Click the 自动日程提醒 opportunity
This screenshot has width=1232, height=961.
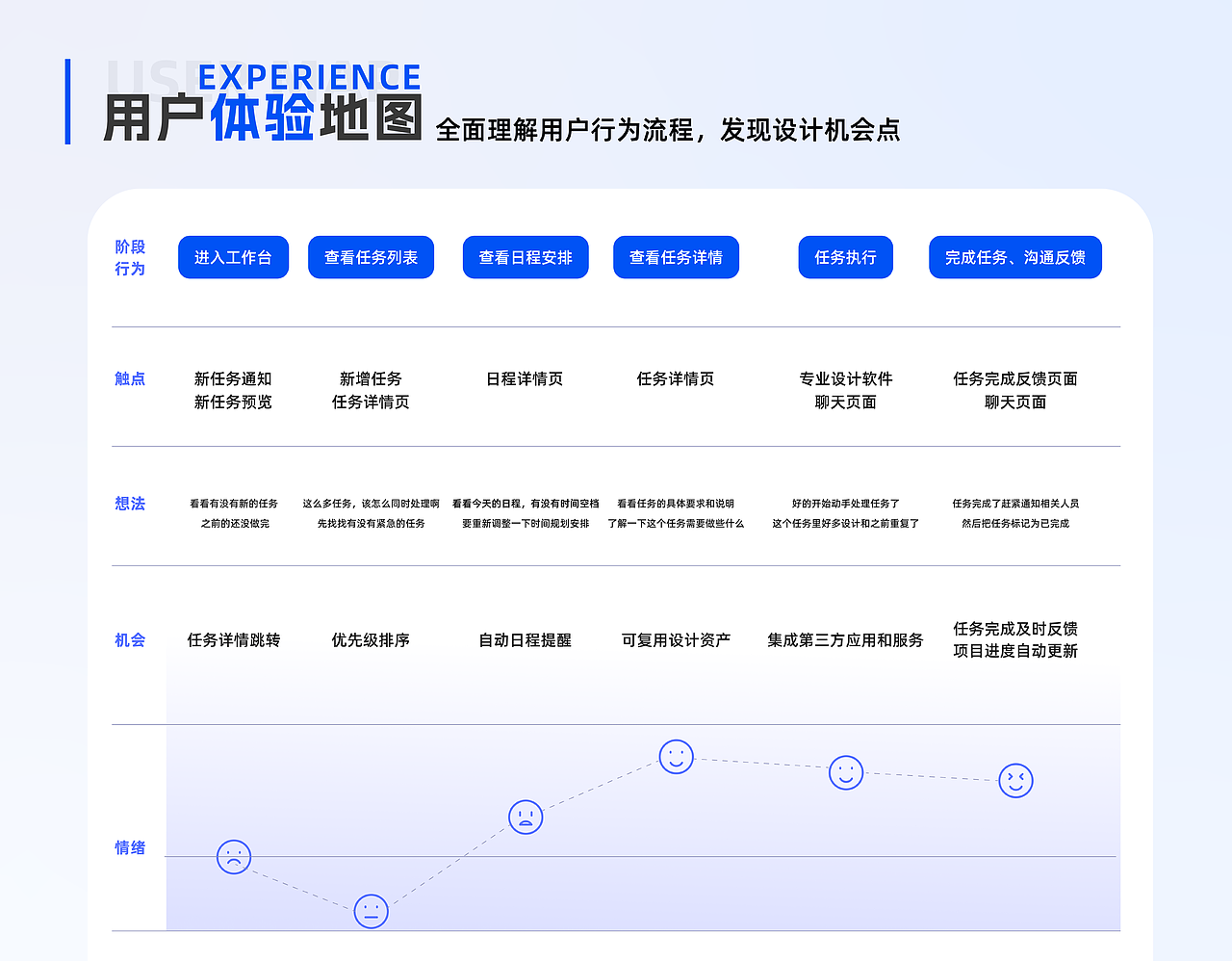coord(526,640)
